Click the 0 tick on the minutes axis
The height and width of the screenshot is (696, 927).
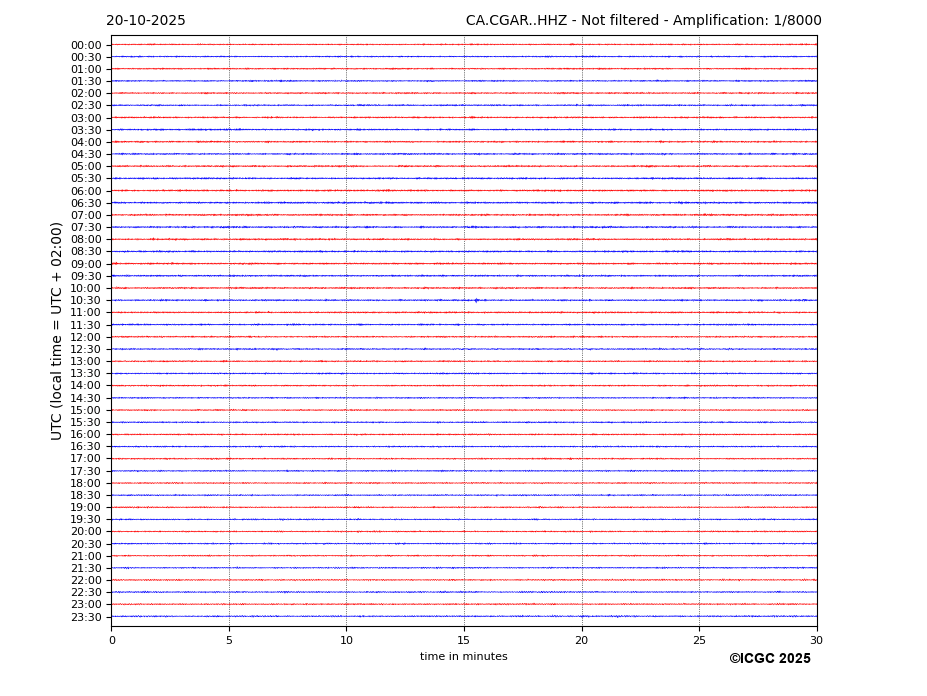click(x=112, y=640)
